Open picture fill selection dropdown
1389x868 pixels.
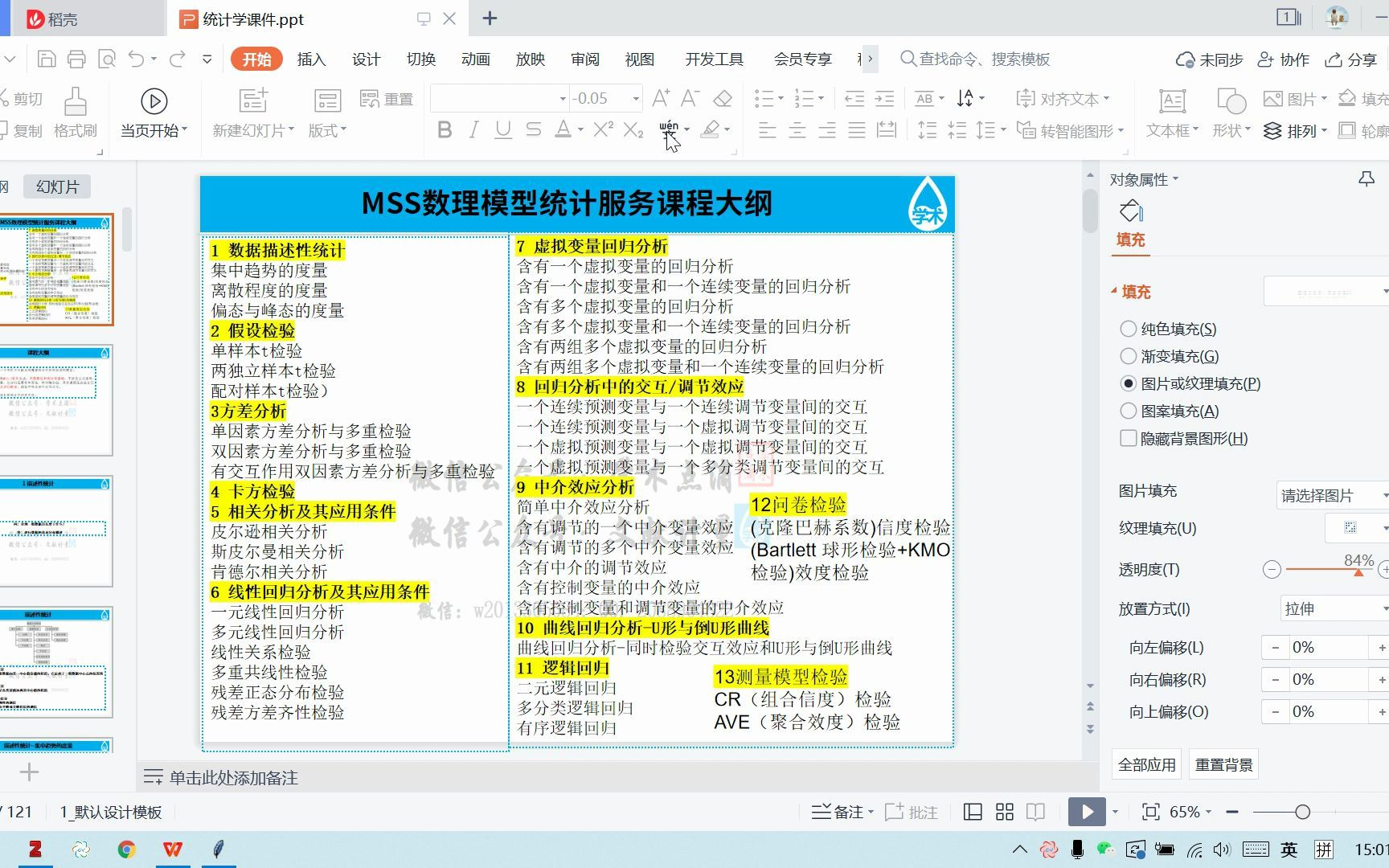tap(1333, 495)
